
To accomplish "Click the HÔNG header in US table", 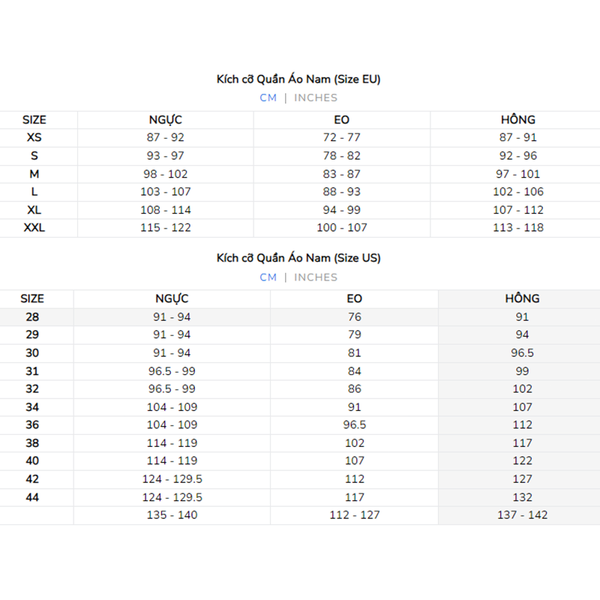I will tap(522, 298).
